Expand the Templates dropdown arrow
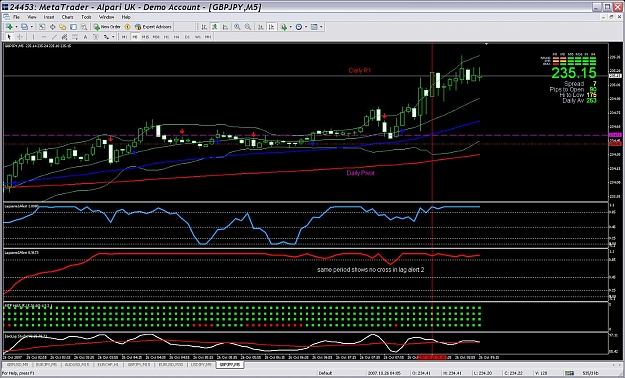 coord(321,27)
